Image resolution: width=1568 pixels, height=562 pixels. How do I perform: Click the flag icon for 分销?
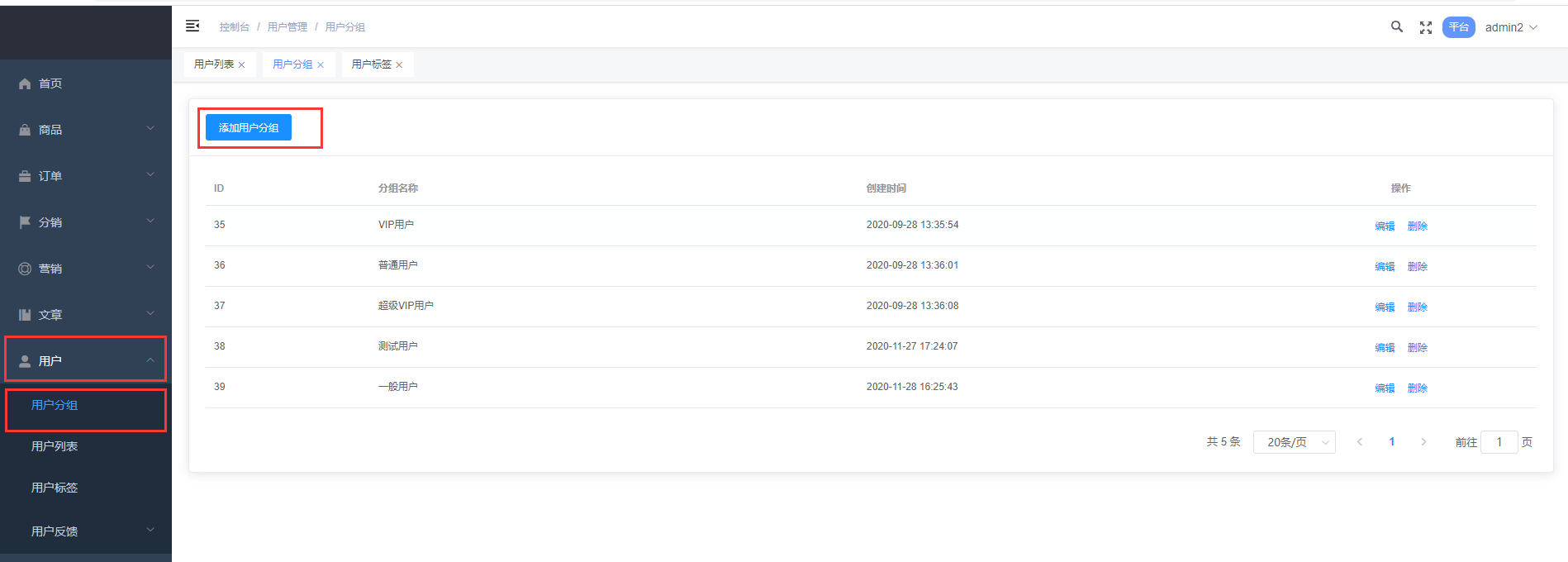pos(25,222)
